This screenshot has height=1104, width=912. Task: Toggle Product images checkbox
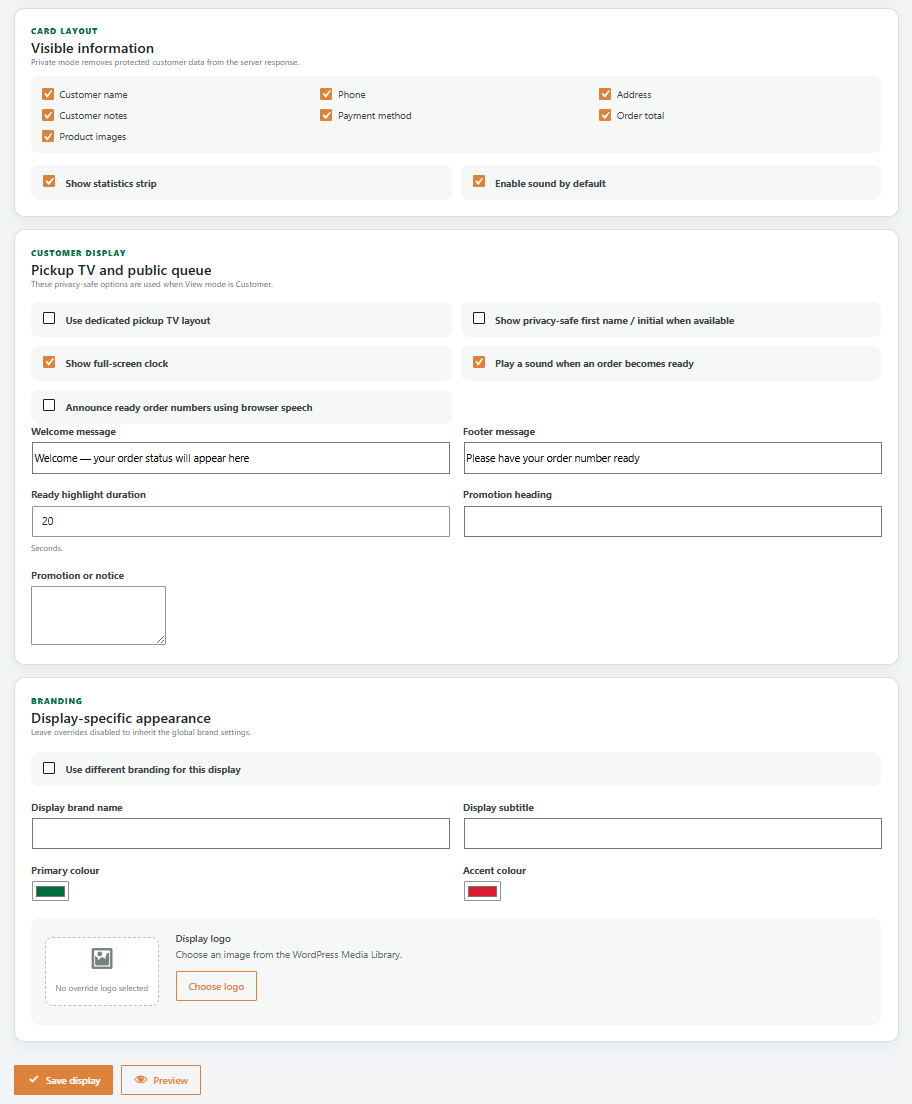click(x=48, y=136)
